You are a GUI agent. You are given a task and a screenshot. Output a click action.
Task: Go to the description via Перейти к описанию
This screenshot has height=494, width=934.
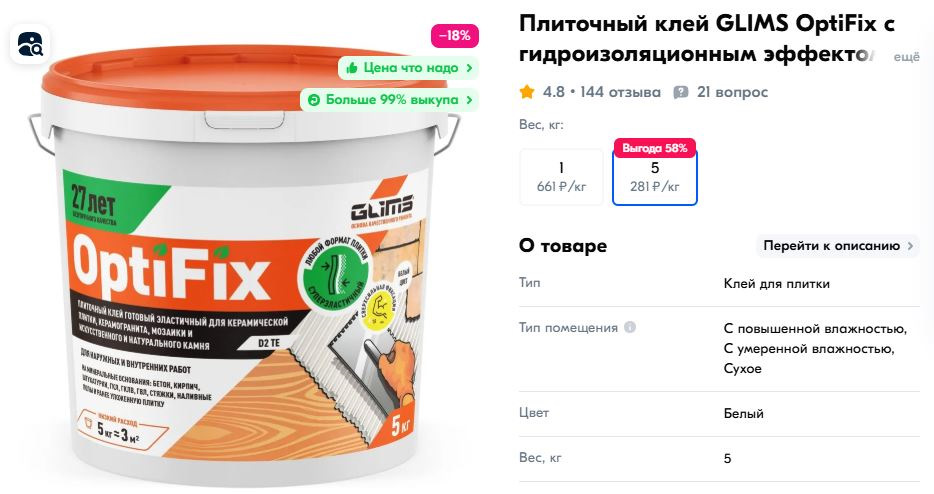(838, 246)
